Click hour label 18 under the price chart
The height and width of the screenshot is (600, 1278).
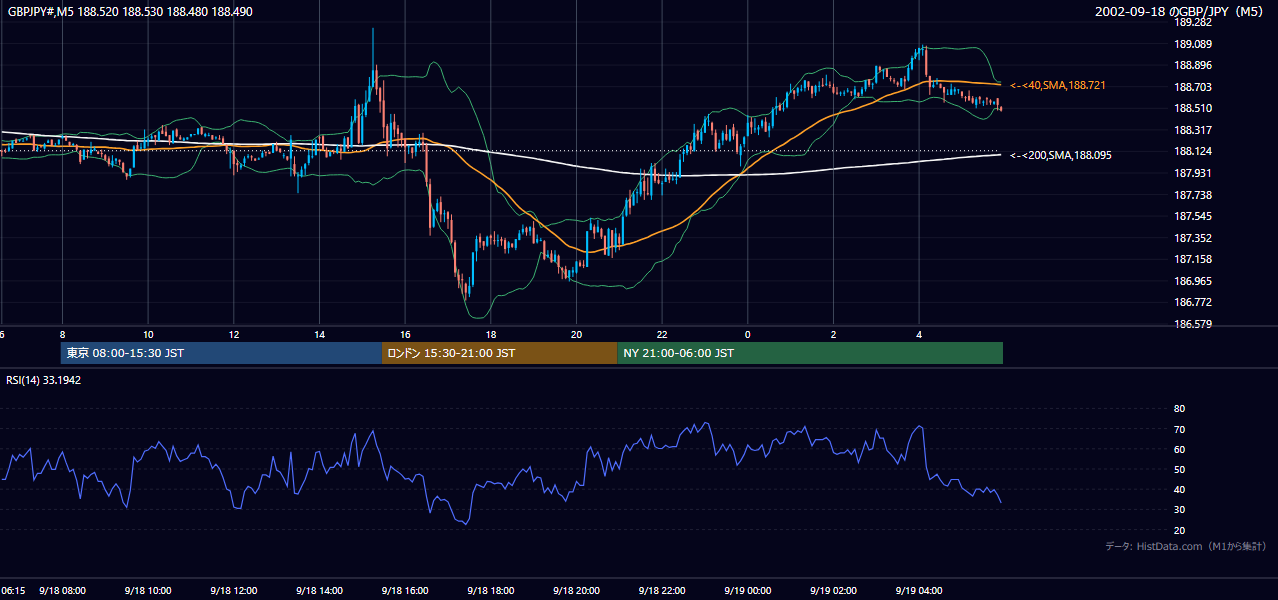491,335
